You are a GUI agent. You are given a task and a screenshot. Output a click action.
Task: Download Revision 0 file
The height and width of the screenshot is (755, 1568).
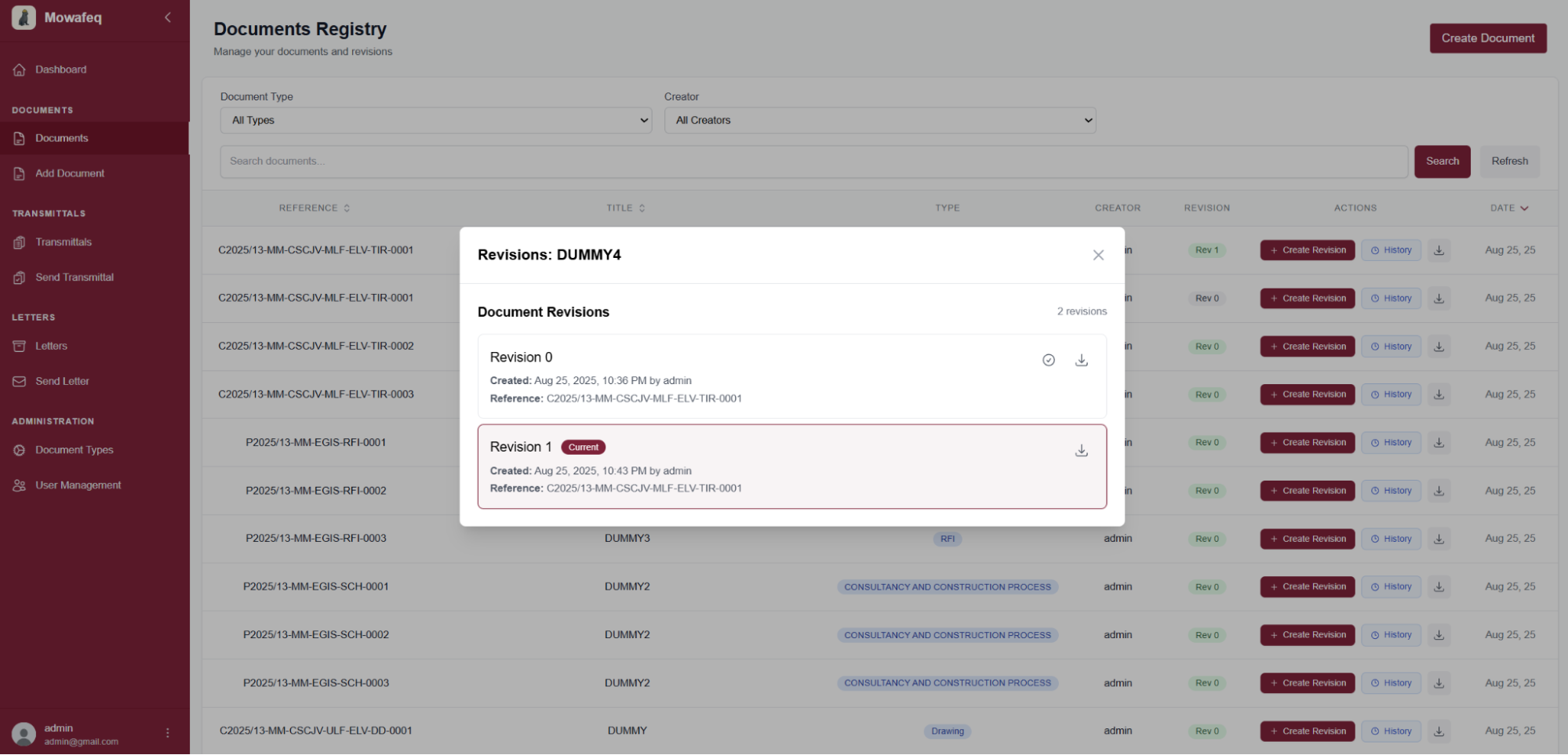[1081, 361]
